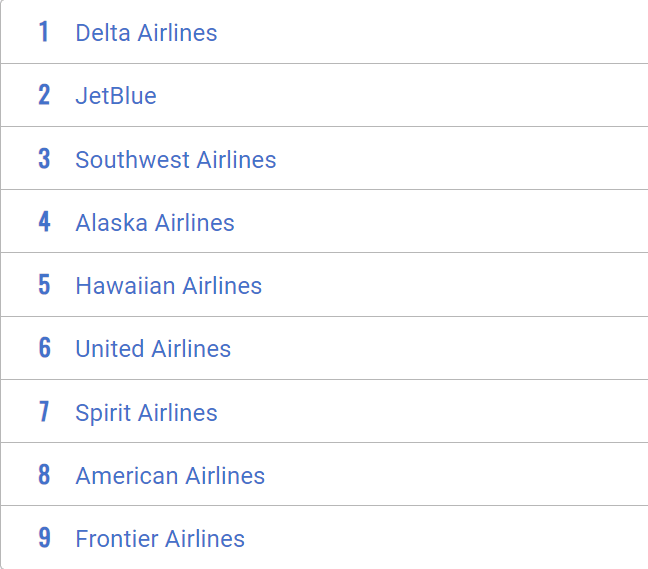Click the JetBlue link

point(116,96)
